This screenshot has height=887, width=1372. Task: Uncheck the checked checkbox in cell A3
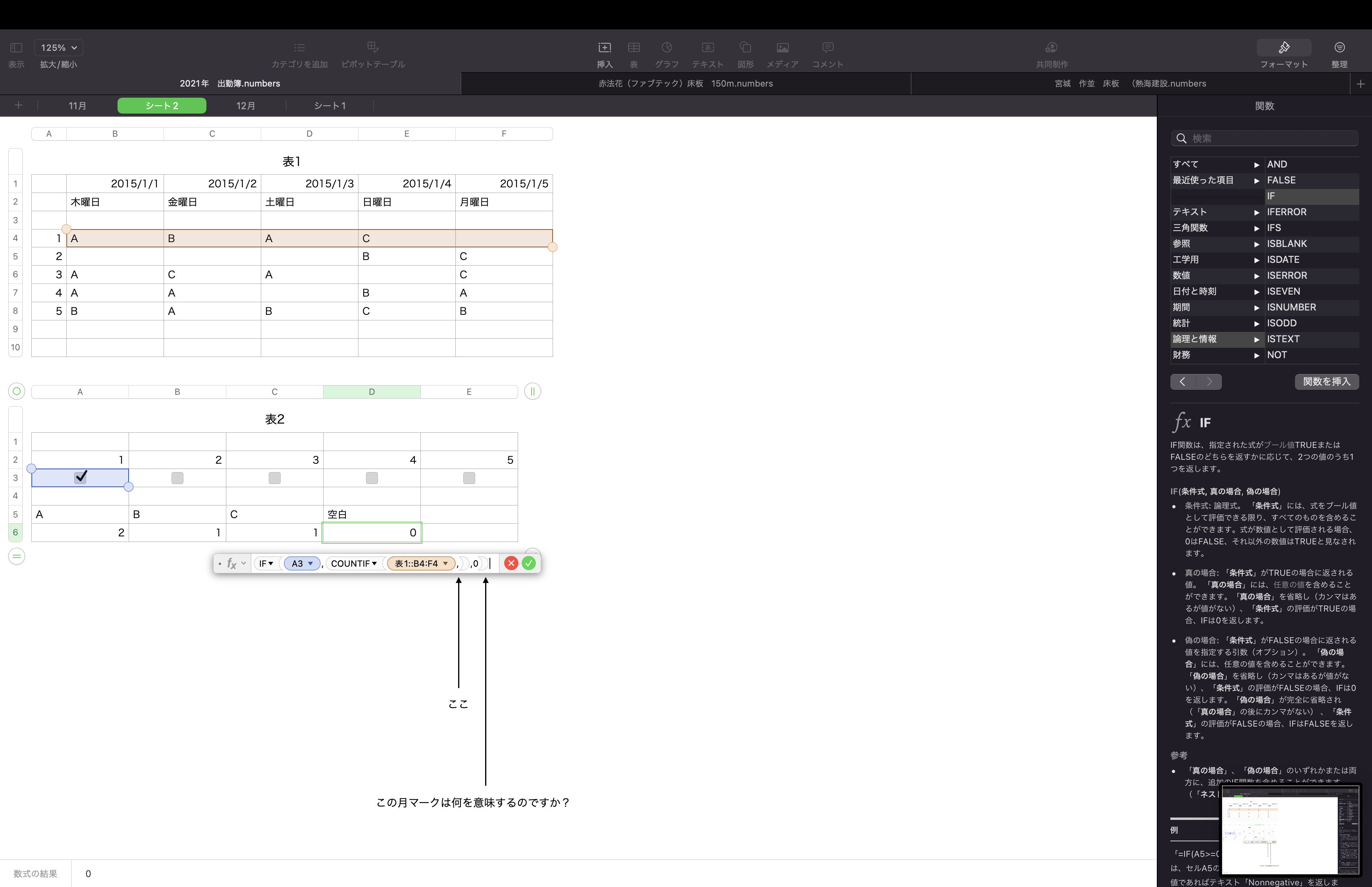(x=81, y=478)
